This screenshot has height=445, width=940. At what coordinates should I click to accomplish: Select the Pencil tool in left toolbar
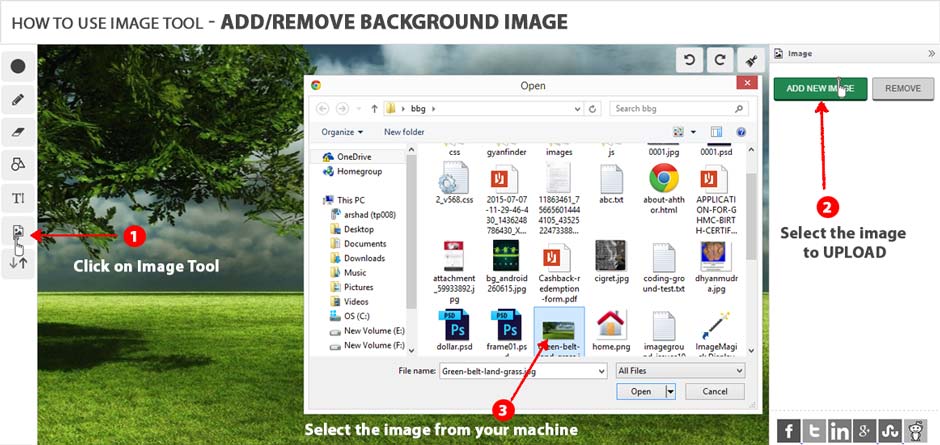[18, 100]
